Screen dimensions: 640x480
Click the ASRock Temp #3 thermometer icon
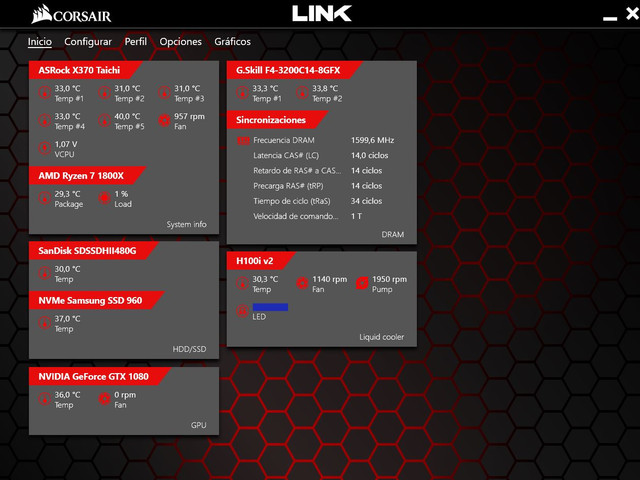pyautogui.click(x=164, y=93)
